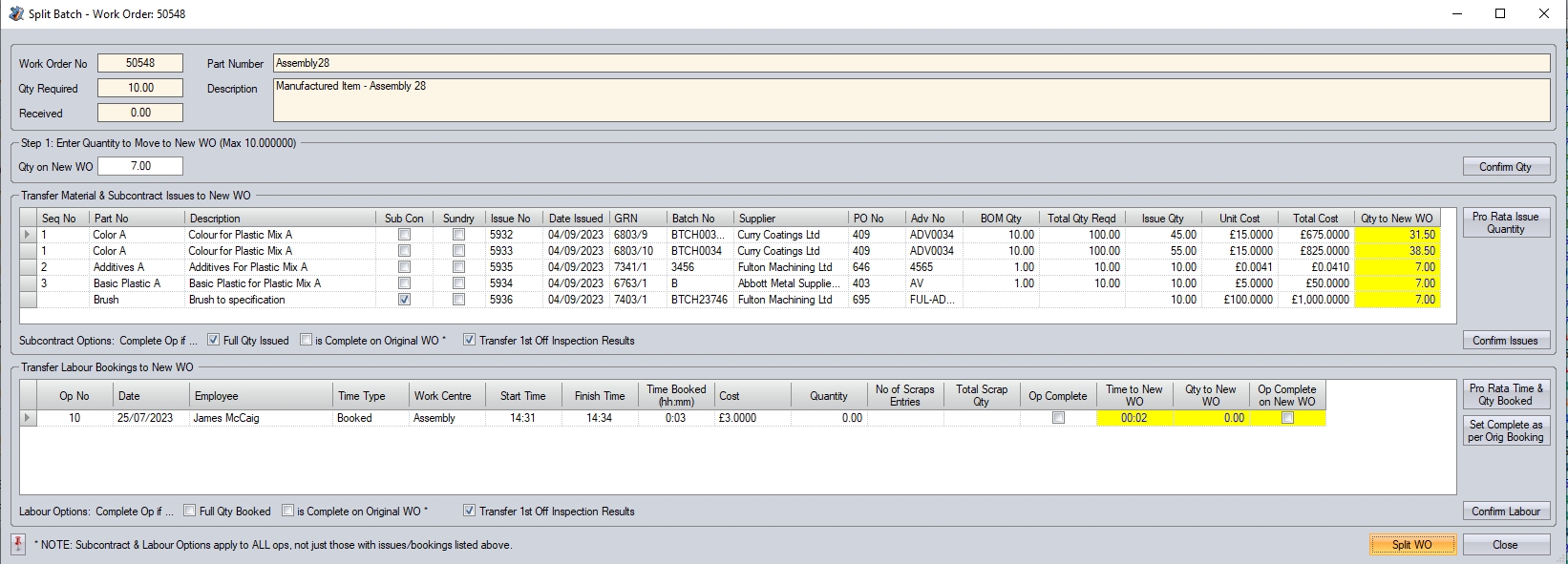Check Op Complete on New WO box
Image resolution: width=1568 pixels, height=564 pixels.
1287,418
